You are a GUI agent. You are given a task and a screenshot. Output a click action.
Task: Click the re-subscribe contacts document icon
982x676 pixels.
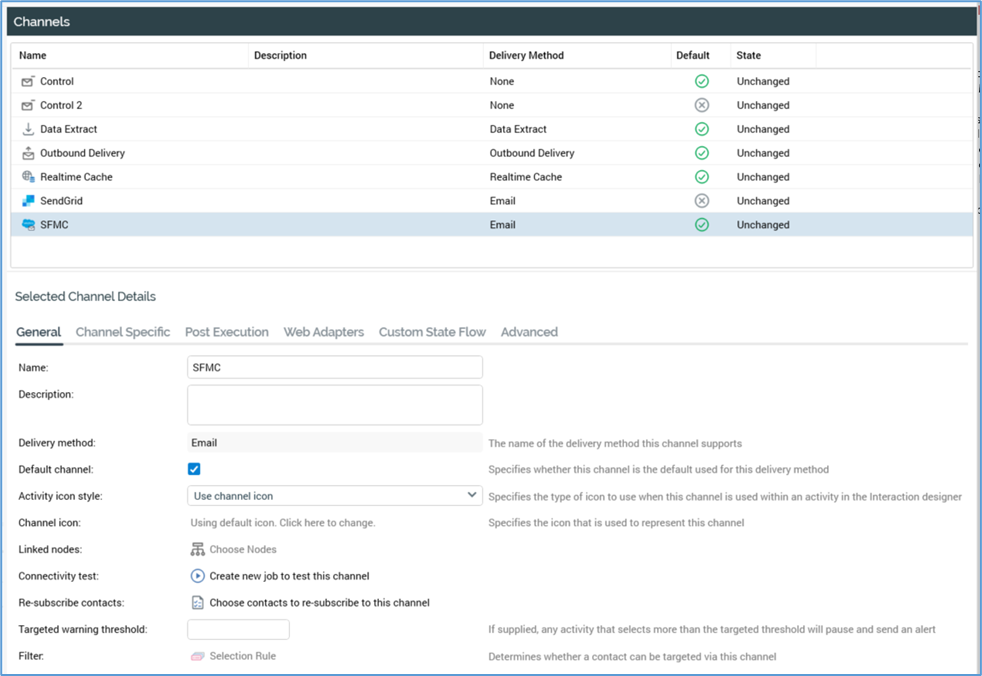pyautogui.click(x=197, y=603)
